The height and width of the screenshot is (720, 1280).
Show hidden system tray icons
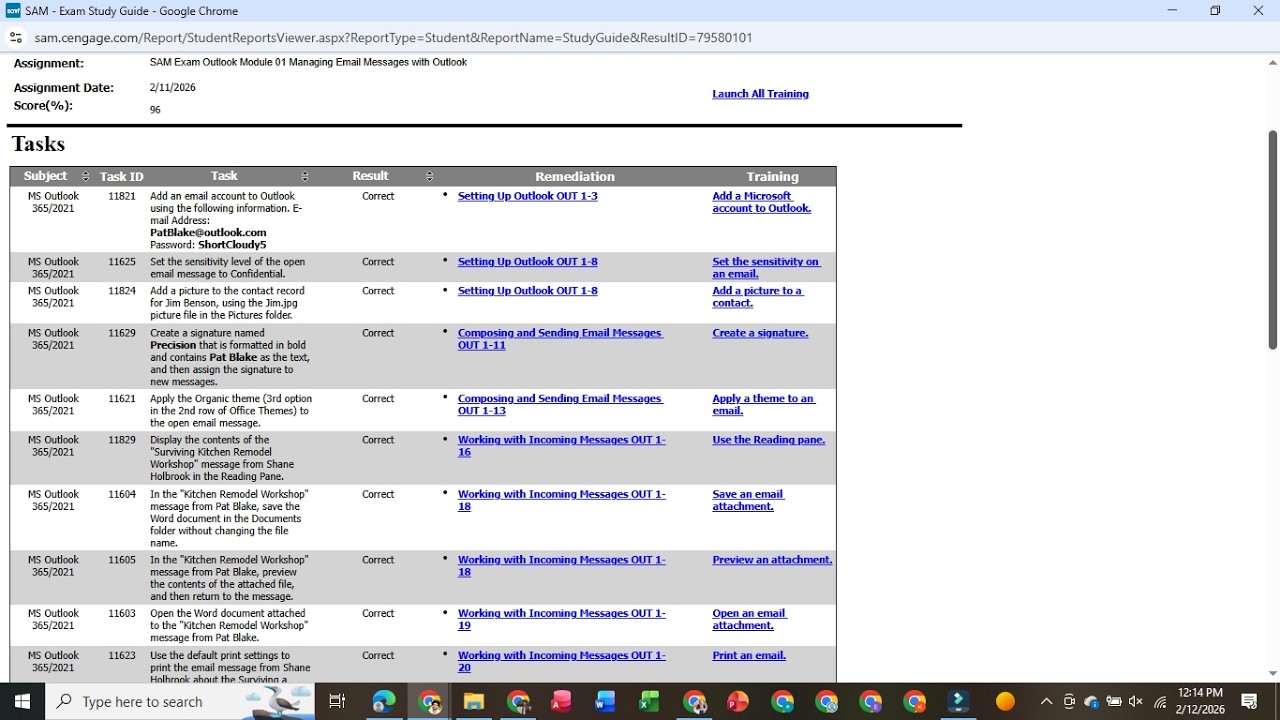tap(1046, 701)
